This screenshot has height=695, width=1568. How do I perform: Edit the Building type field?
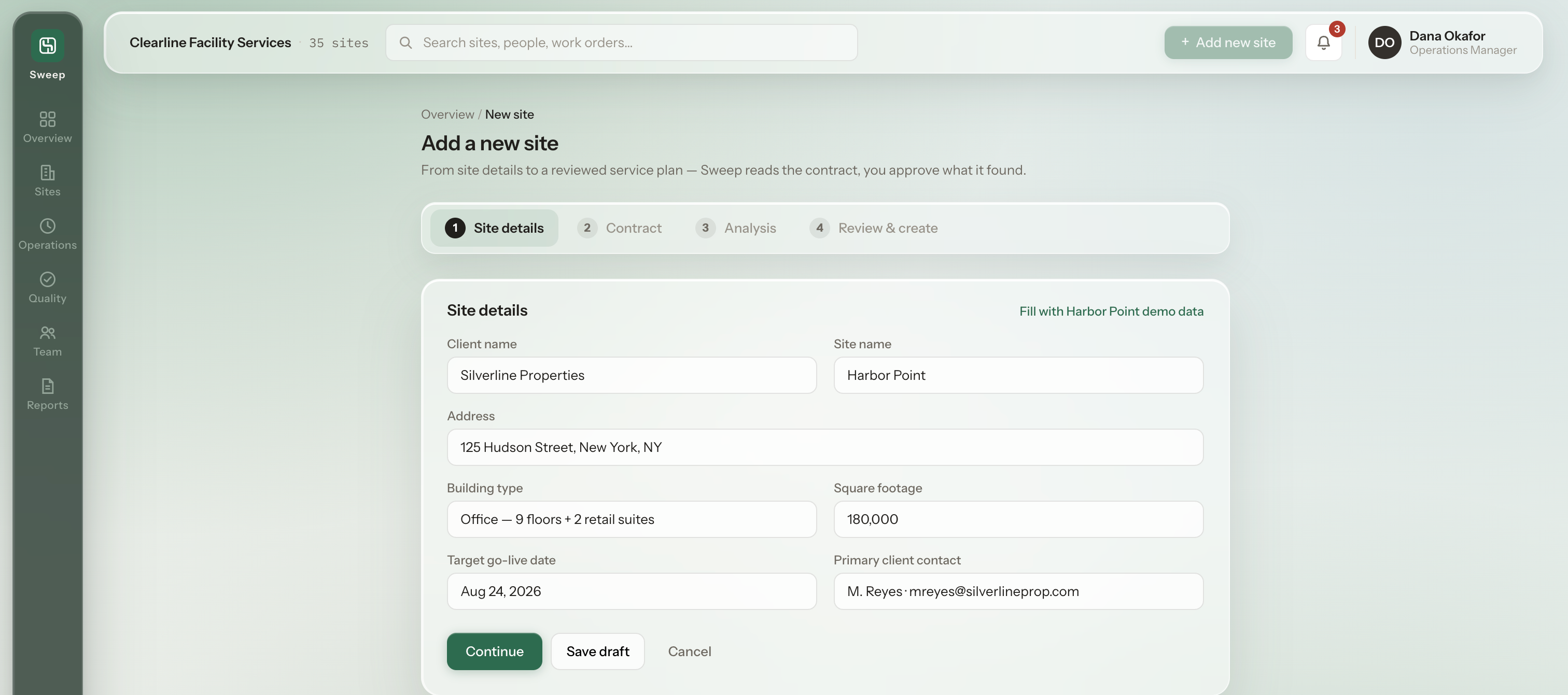pos(631,519)
